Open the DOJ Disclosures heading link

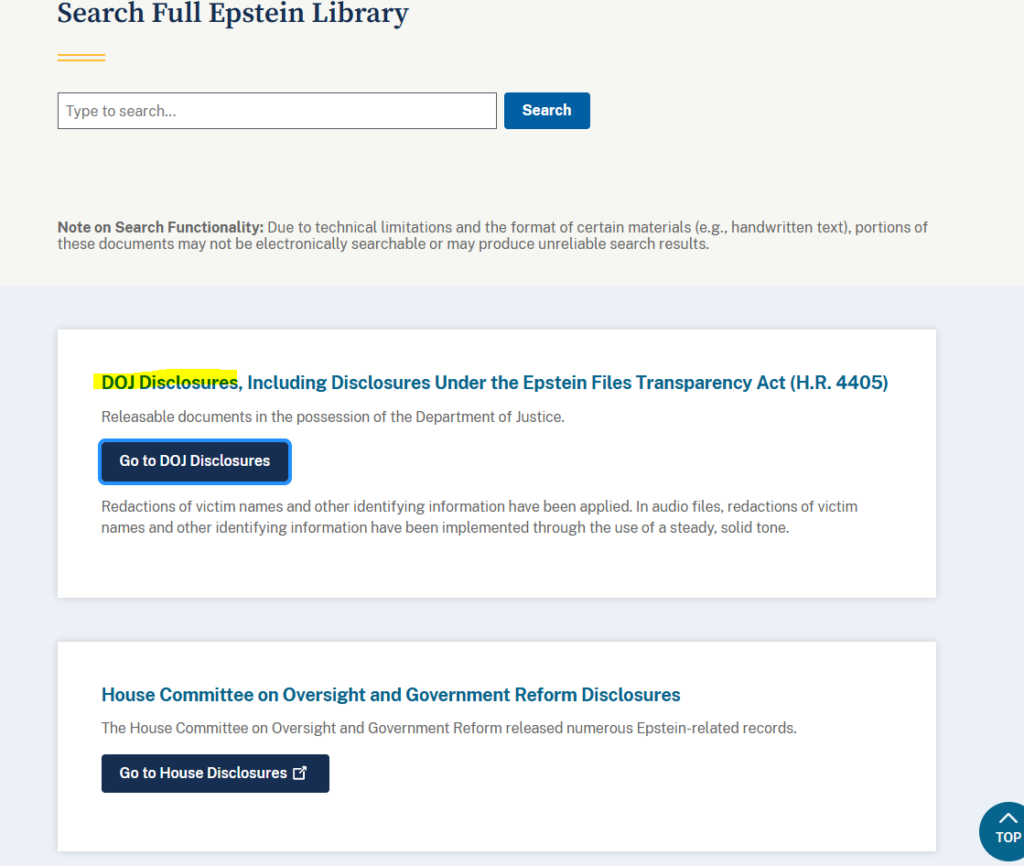point(493,382)
